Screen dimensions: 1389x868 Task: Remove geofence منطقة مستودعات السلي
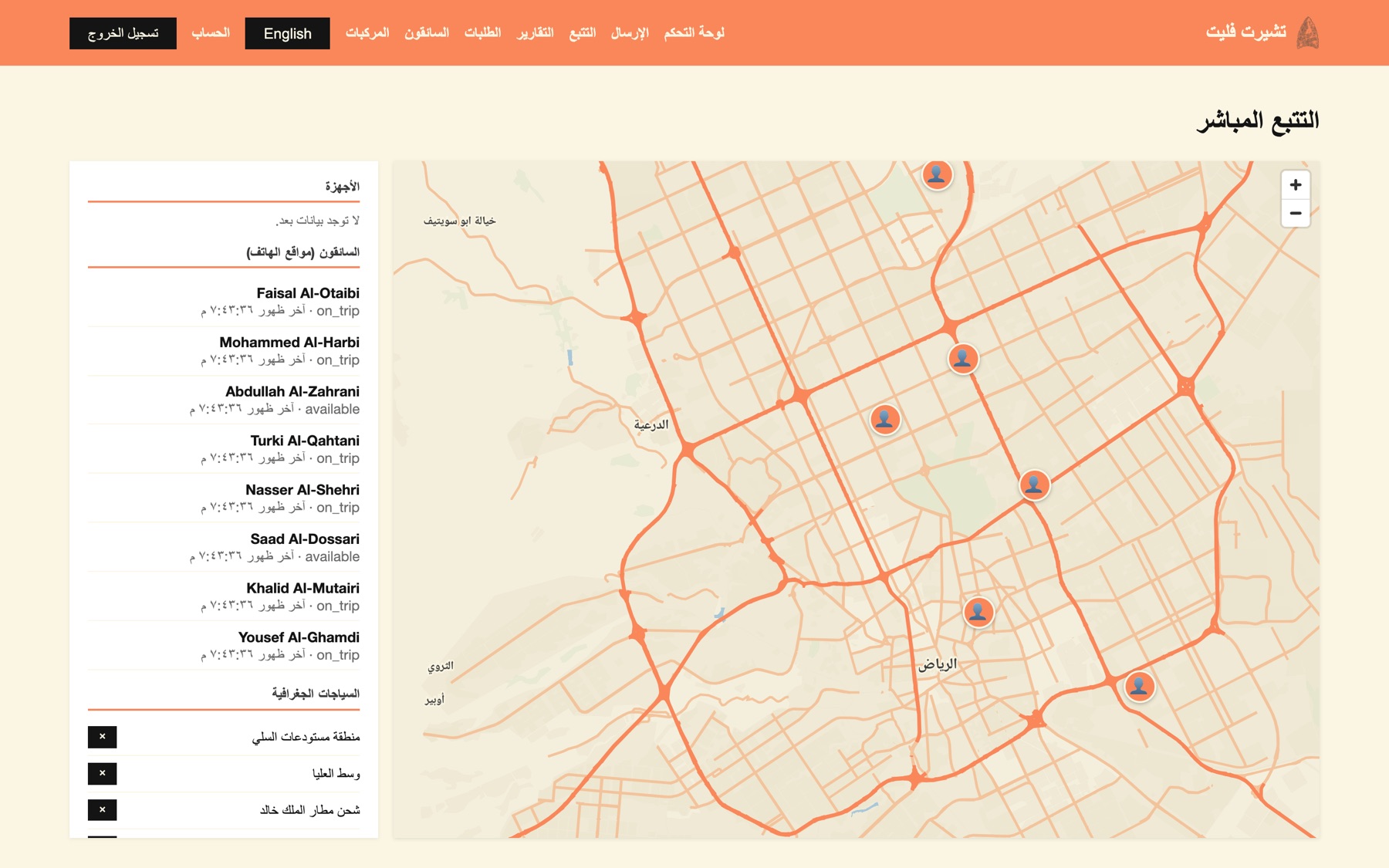click(102, 737)
